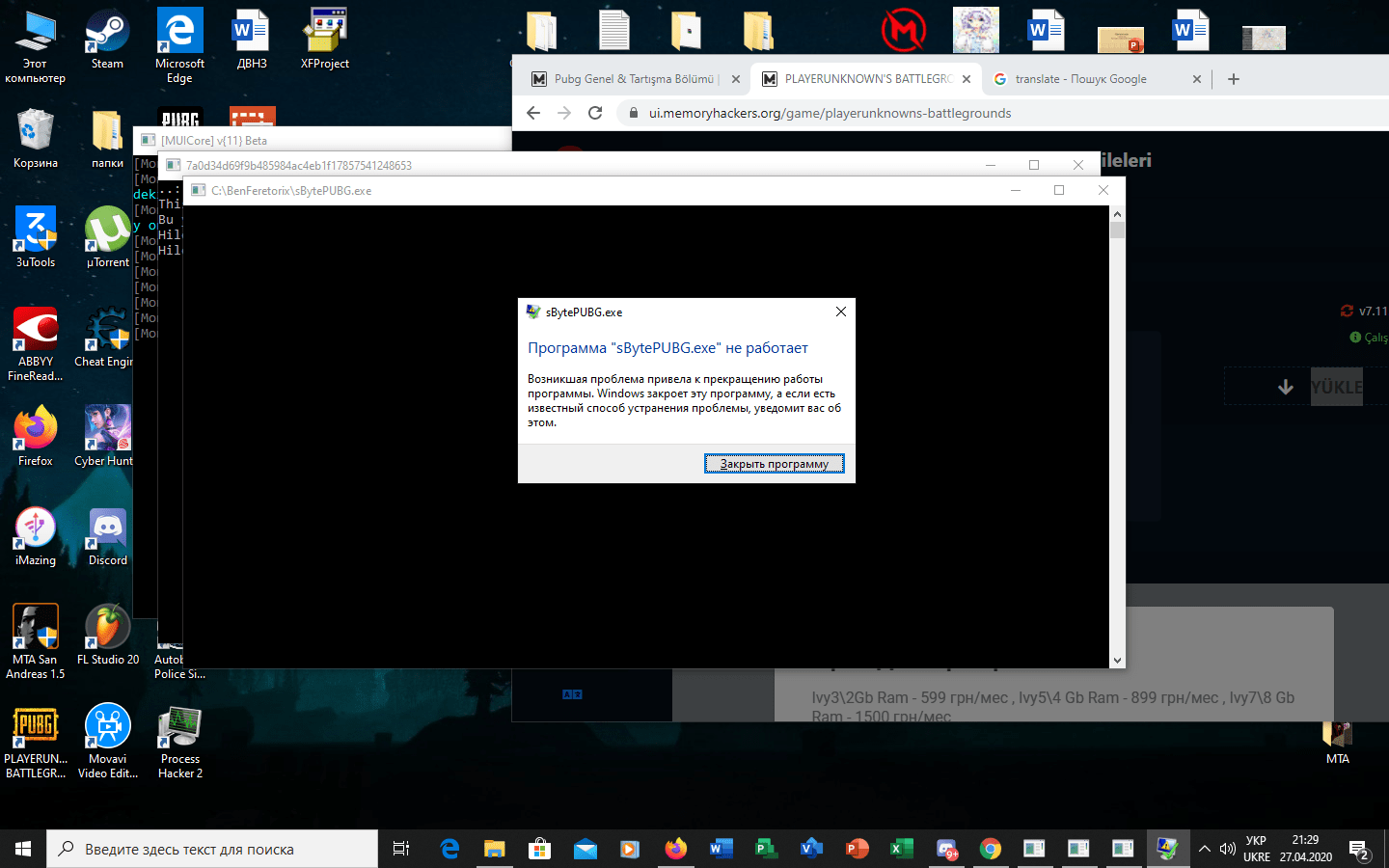Viewport: 1389px width, 868px height.
Task: Click the УКР language indicator
Action: click(1256, 840)
